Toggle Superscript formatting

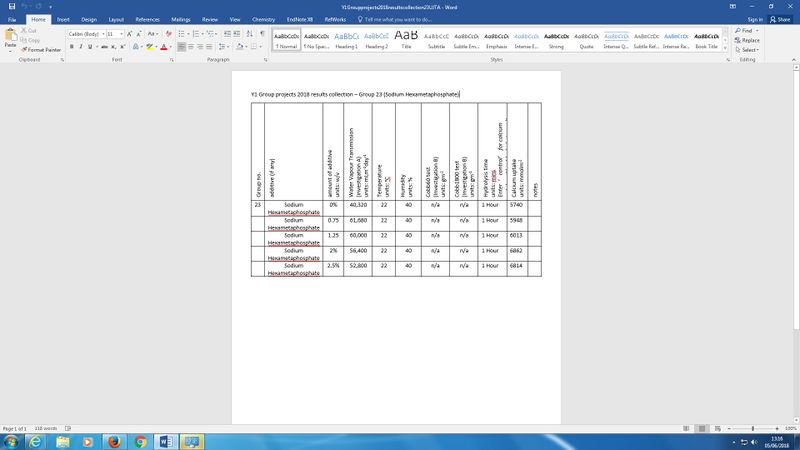pos(122,46)
